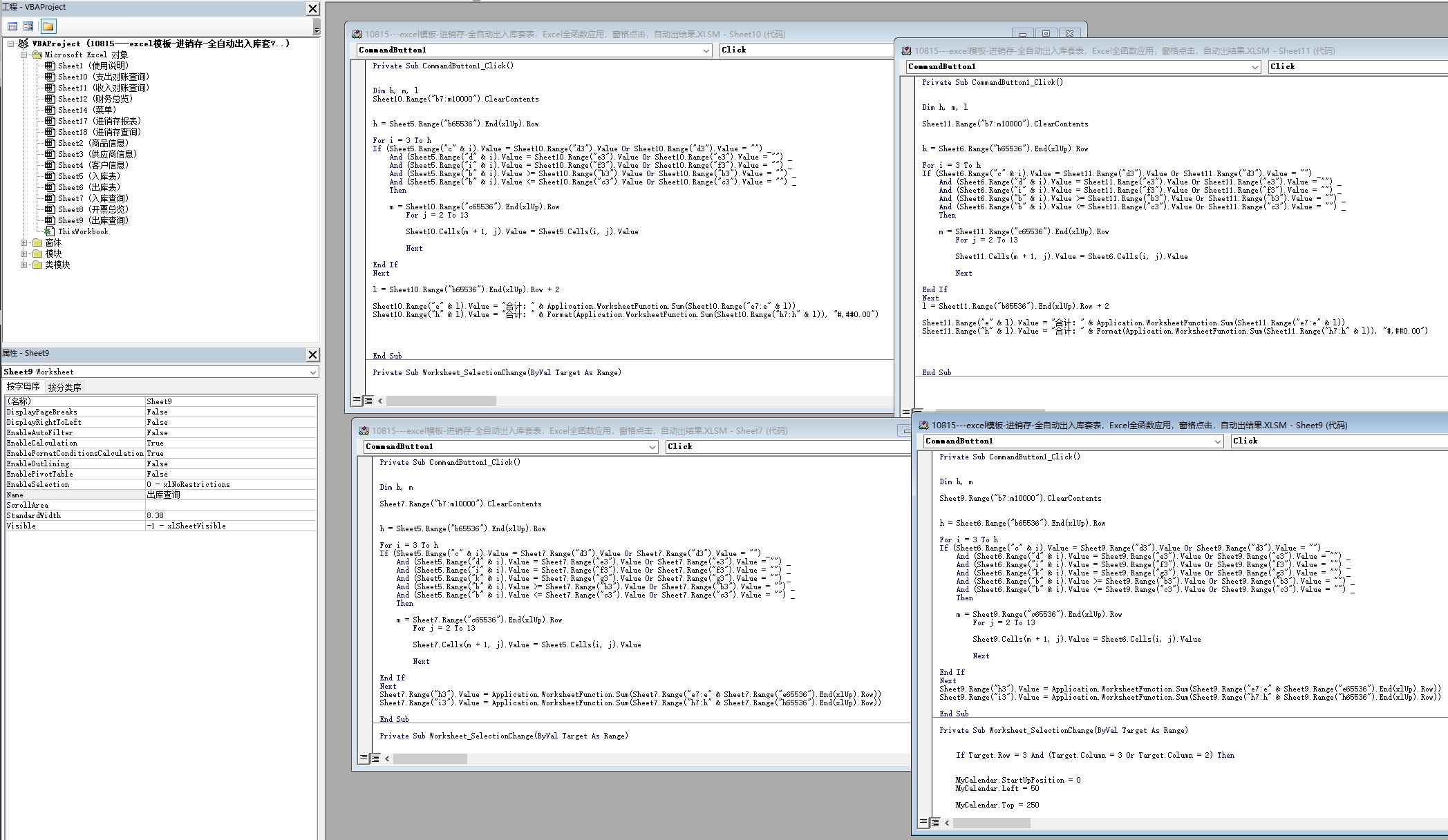Collapse the Microsoft Excel 对象 folder
This screenshot has height=840, width=1448.
(x=23, y=55)
